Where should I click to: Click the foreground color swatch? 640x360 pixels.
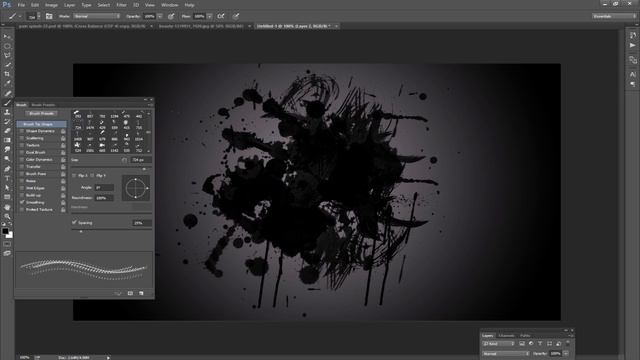click(x=5, y=231)
